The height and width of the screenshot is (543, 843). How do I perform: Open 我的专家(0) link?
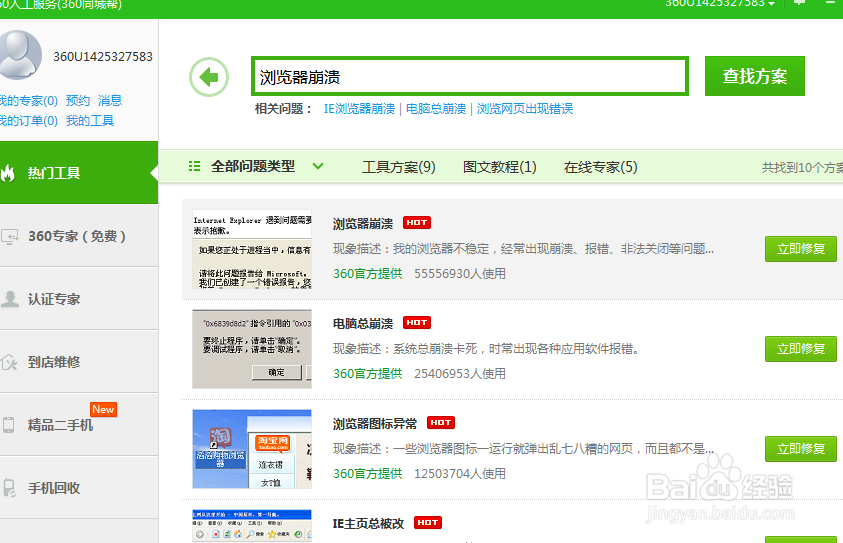[28, 101]
